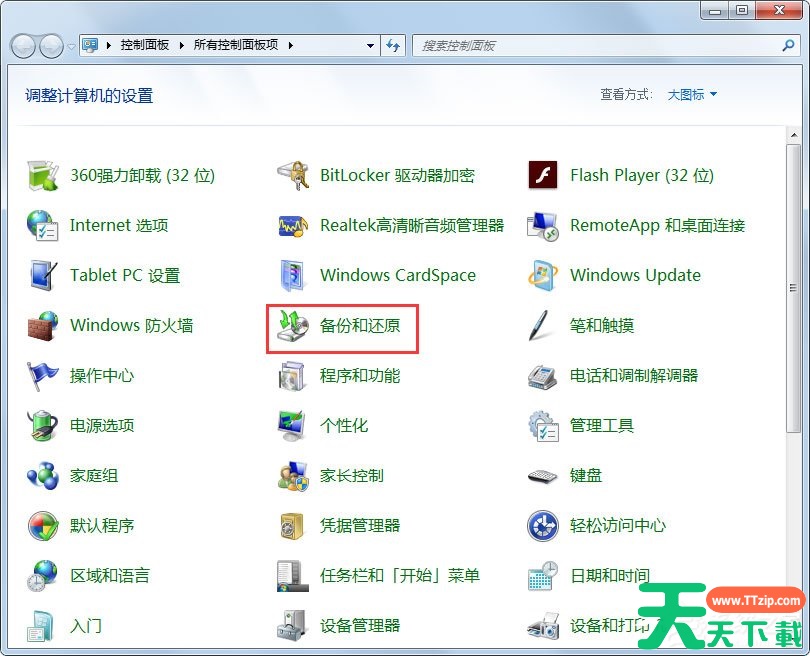Close the control panel window
This screenshot has width=810, height=656.
780,10
